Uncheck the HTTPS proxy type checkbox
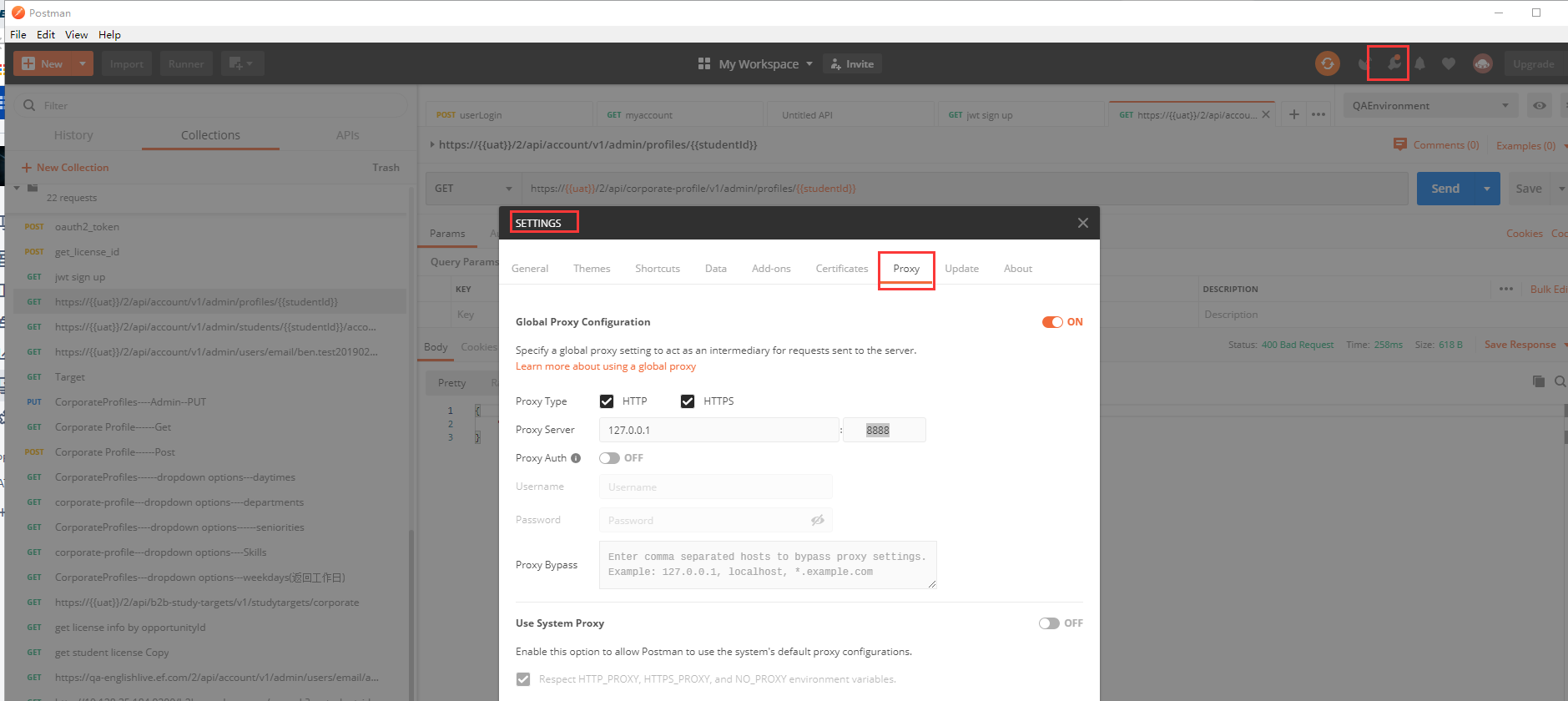This screenshot has height=701, width=1568. click(x=688, y=401)
